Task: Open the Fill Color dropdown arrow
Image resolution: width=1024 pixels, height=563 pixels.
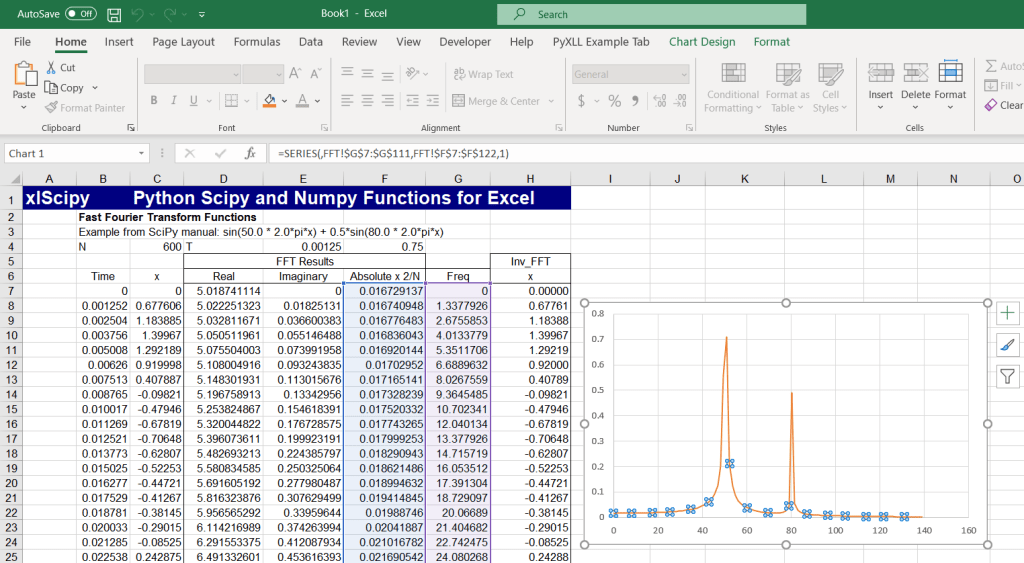Action: (x=284, y=101)
